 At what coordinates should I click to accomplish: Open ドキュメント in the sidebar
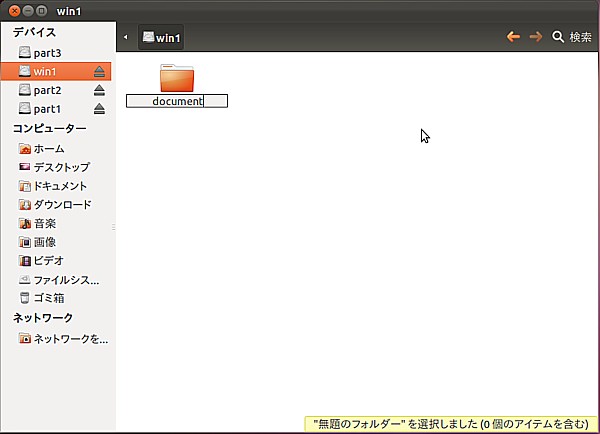tap(60, 186)
